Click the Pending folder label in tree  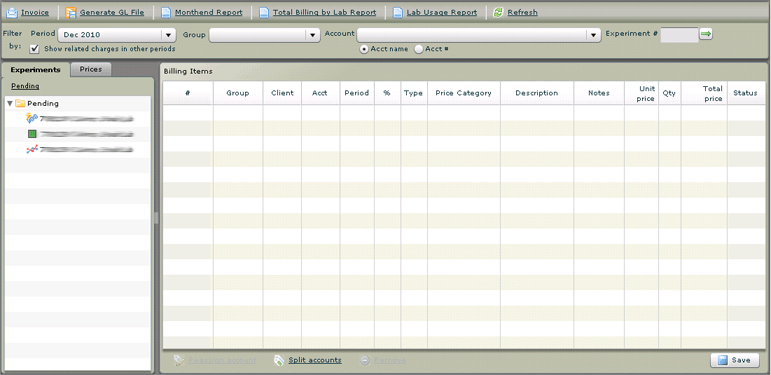(x=43, y=104)
